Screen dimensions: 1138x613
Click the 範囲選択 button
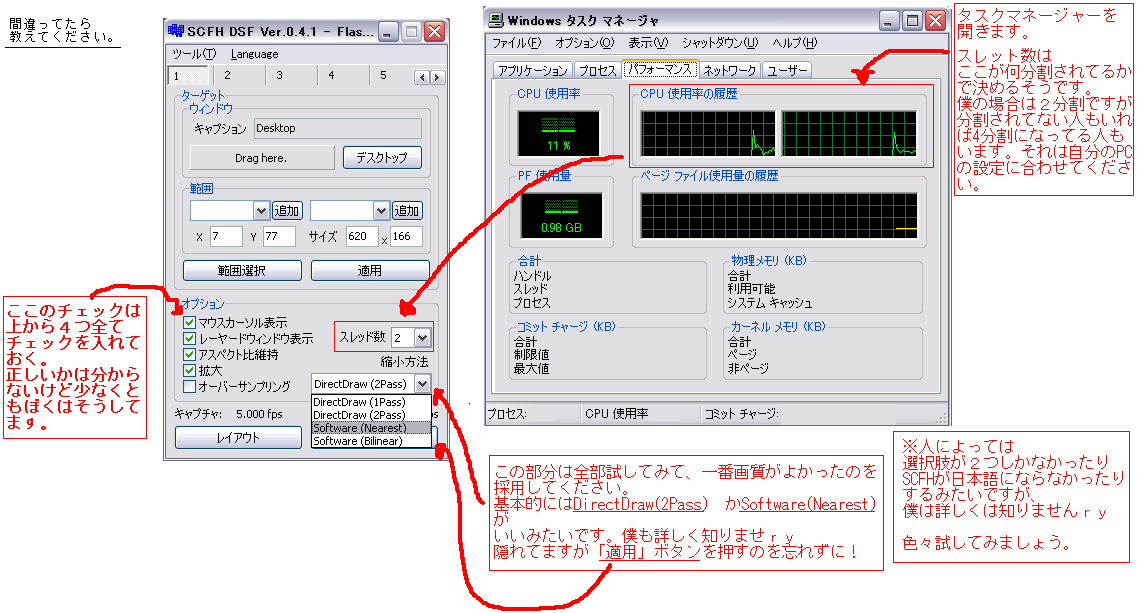pyautogui.click(x=242, y=271)
